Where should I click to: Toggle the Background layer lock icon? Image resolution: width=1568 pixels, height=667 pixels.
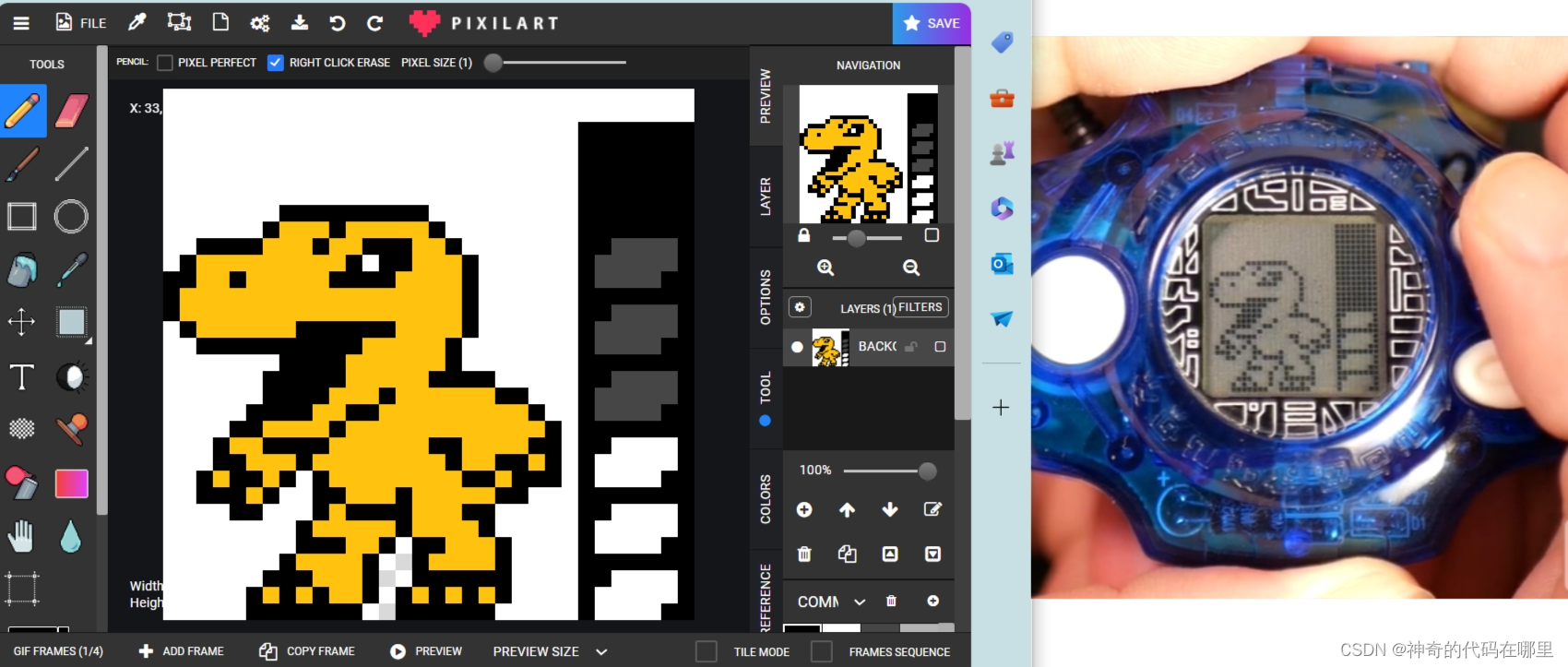pos(911,347)
